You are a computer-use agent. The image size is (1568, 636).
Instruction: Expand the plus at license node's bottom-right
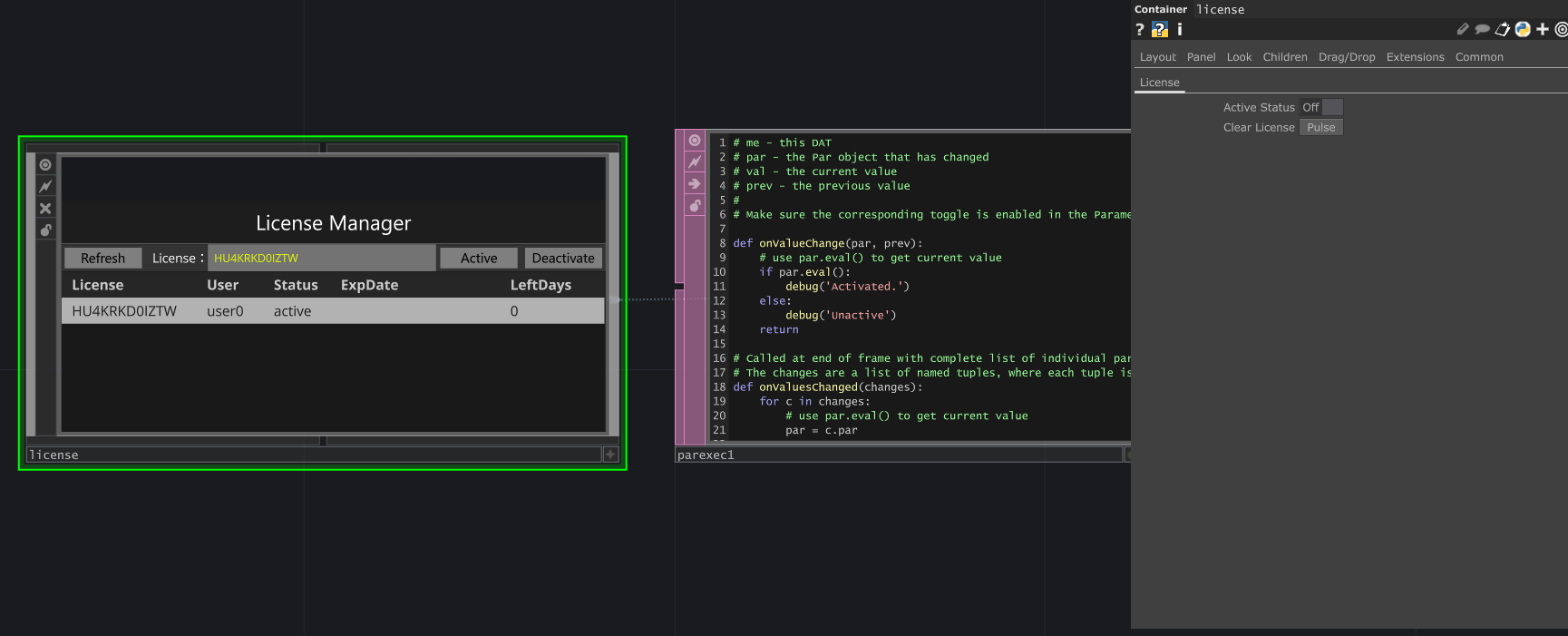pos(610,455)
